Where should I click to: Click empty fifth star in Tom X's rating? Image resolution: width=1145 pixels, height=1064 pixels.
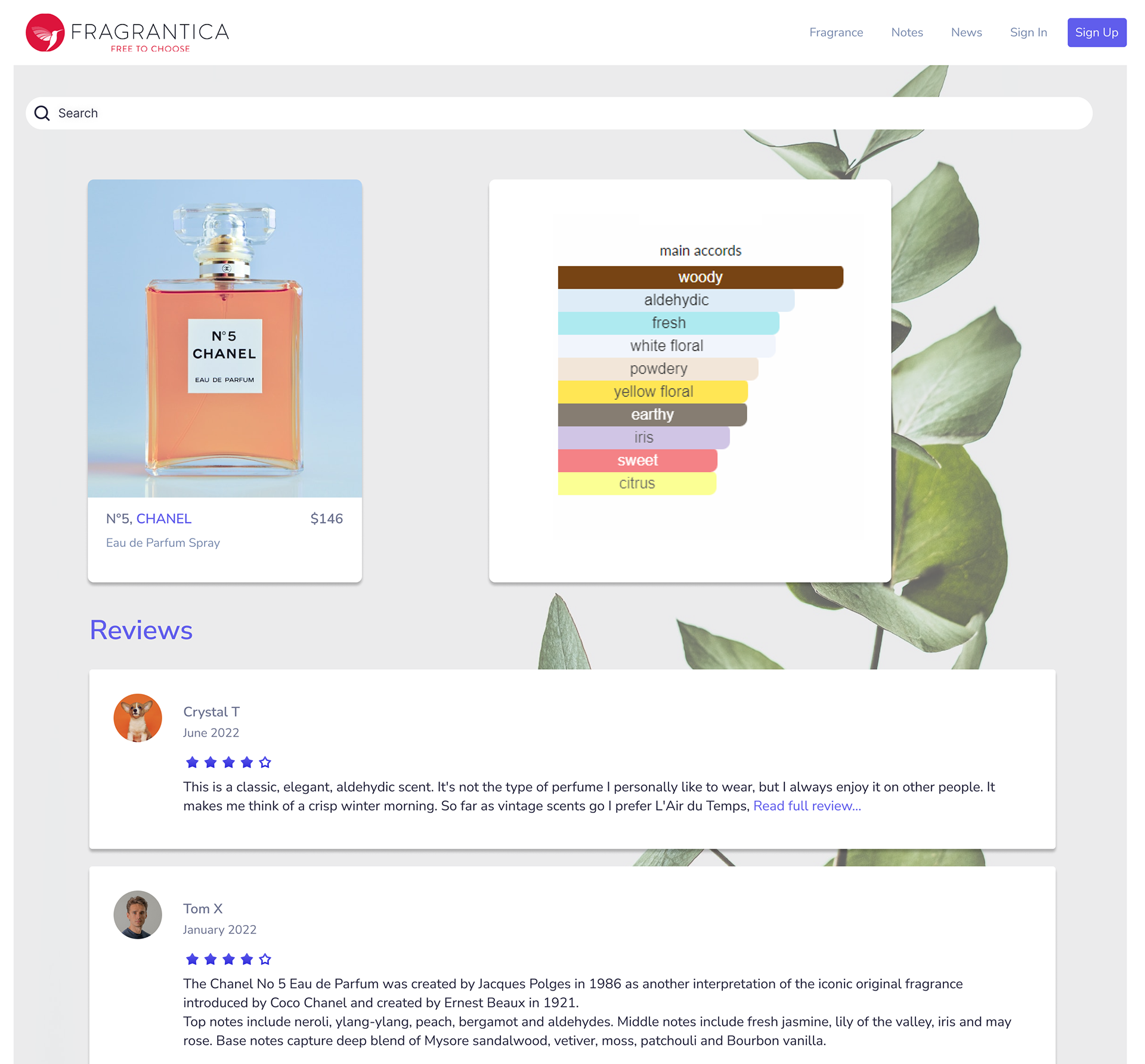[x=265, y=959]
